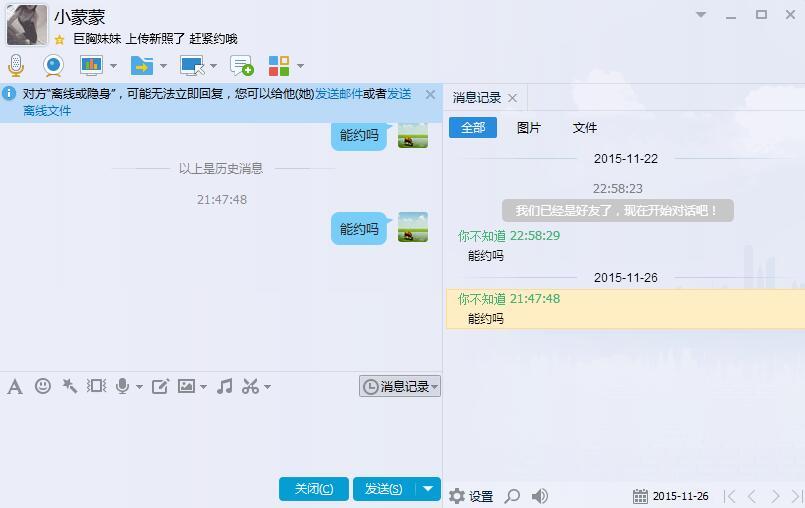Open the calendar date picker icon

tap(640, 496)
